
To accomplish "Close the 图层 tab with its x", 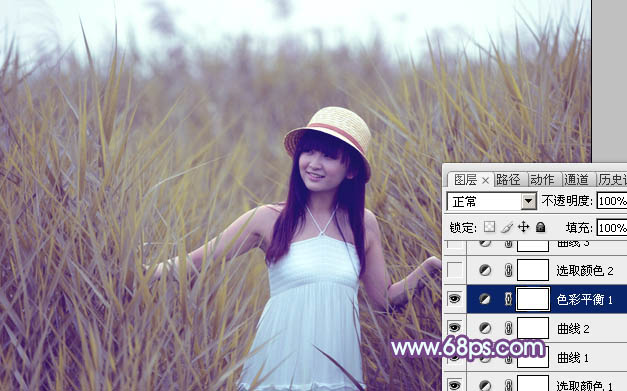I will 485,181.
